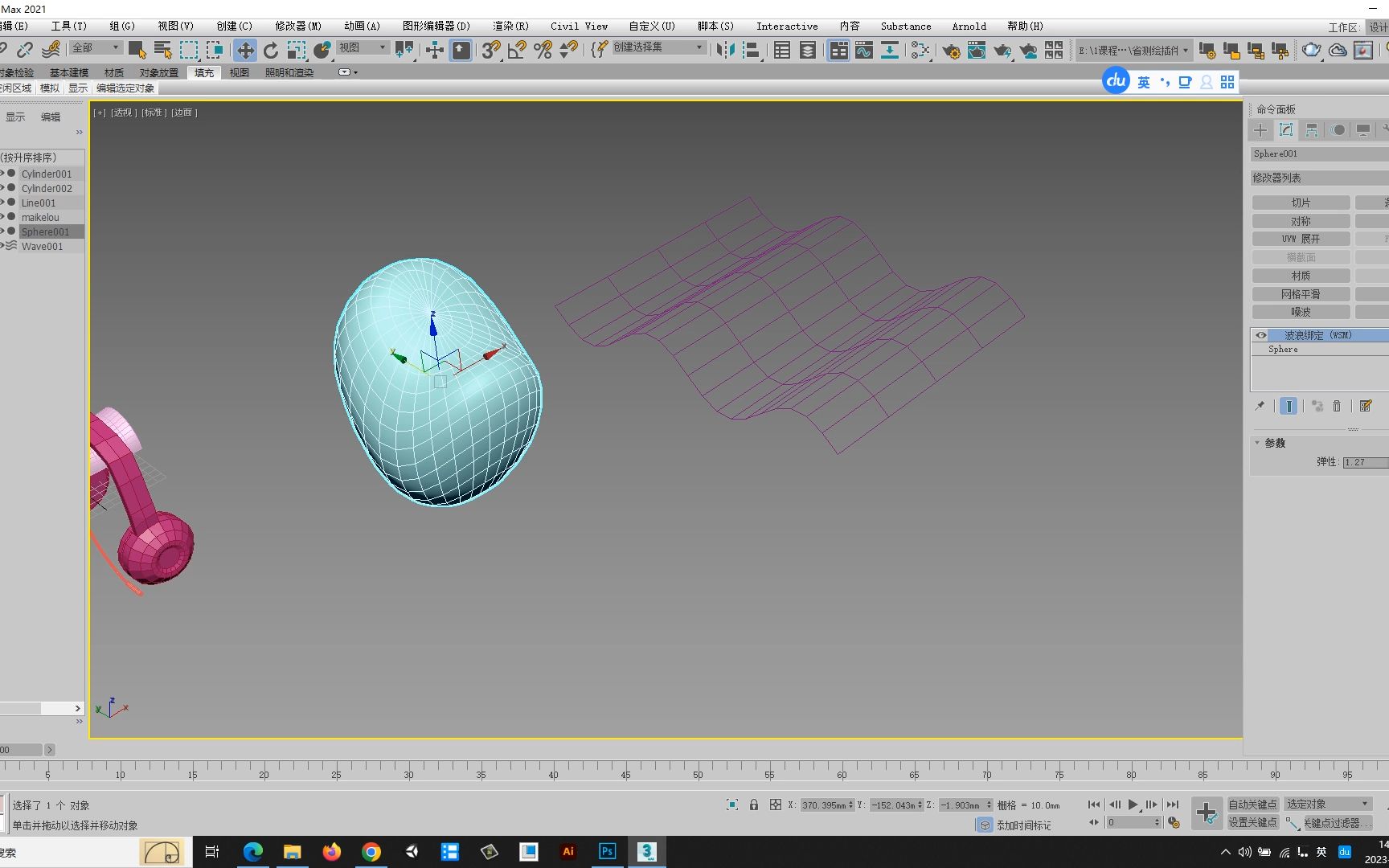The width and height of the screenshot is (1389, 868).
Task: Select the Select and Move tool
Action: (245, 50)
